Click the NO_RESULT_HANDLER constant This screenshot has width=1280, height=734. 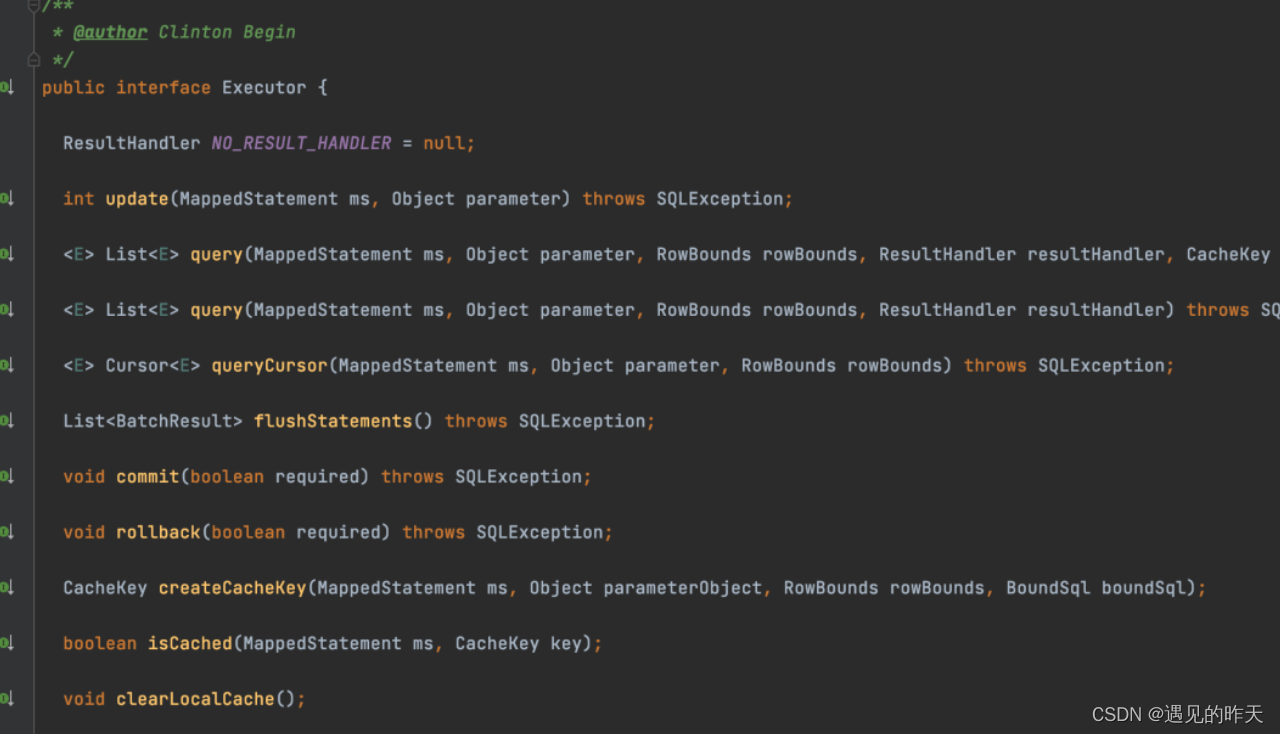tap(301, 143)
